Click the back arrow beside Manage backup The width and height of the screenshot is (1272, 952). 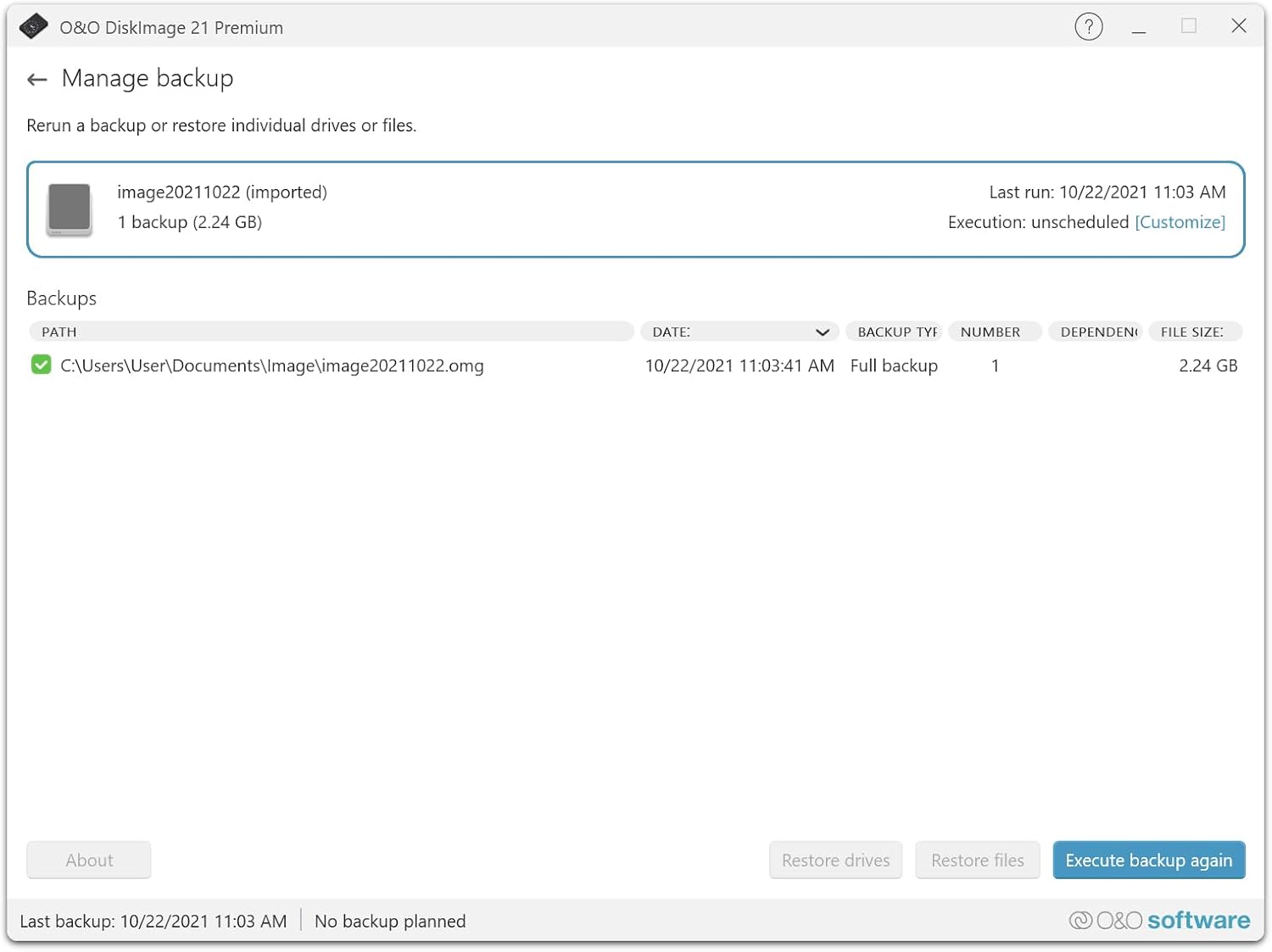point(36,79)
